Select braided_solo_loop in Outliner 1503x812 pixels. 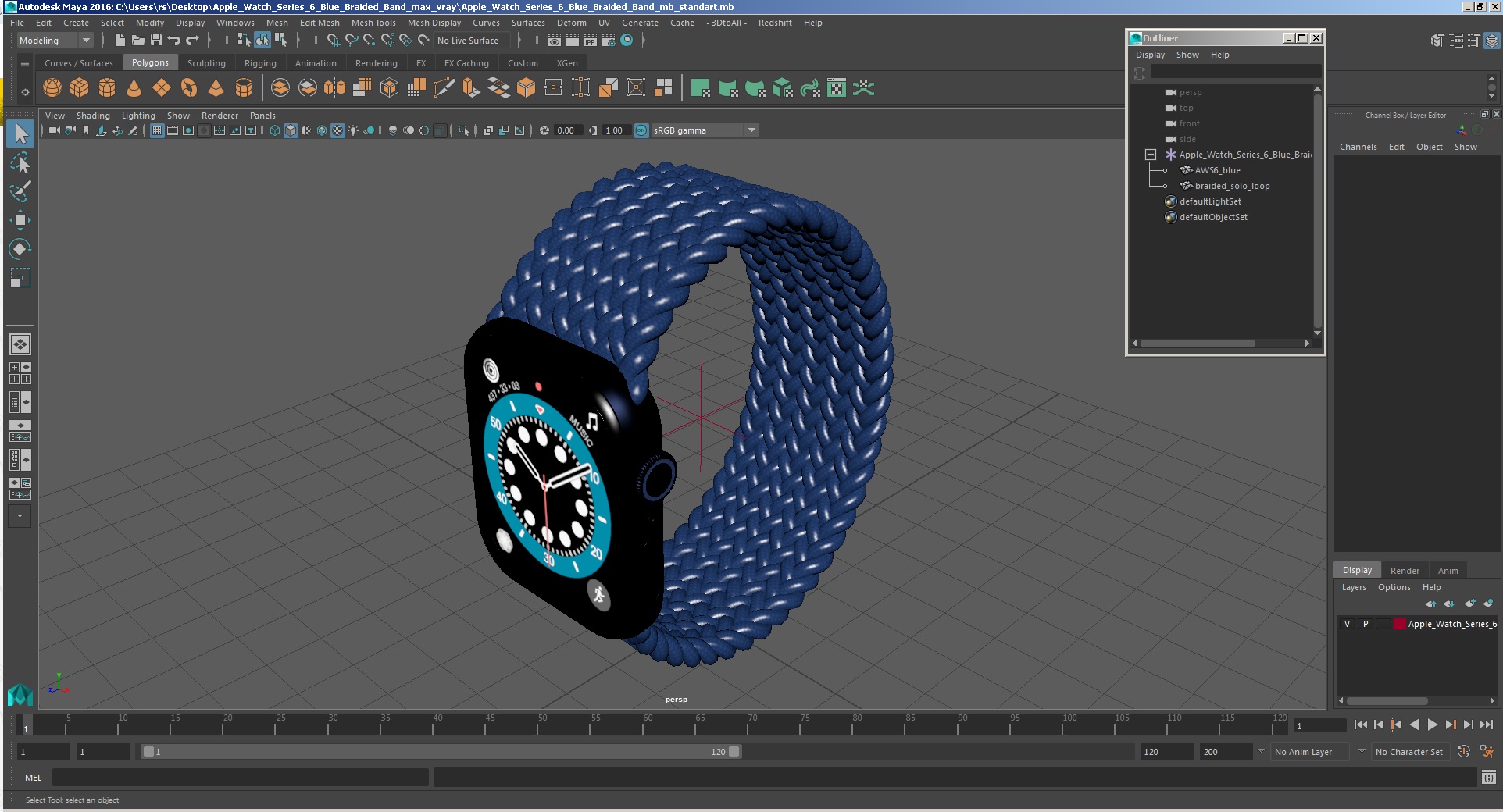tap(1232, 186)
